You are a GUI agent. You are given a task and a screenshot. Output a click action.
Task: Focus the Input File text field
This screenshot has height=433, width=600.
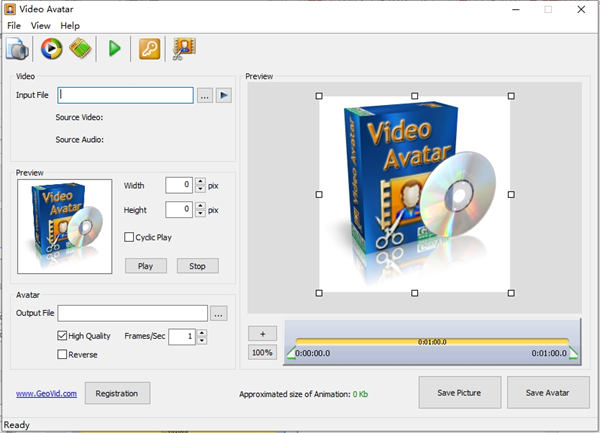tap(126, 95)
